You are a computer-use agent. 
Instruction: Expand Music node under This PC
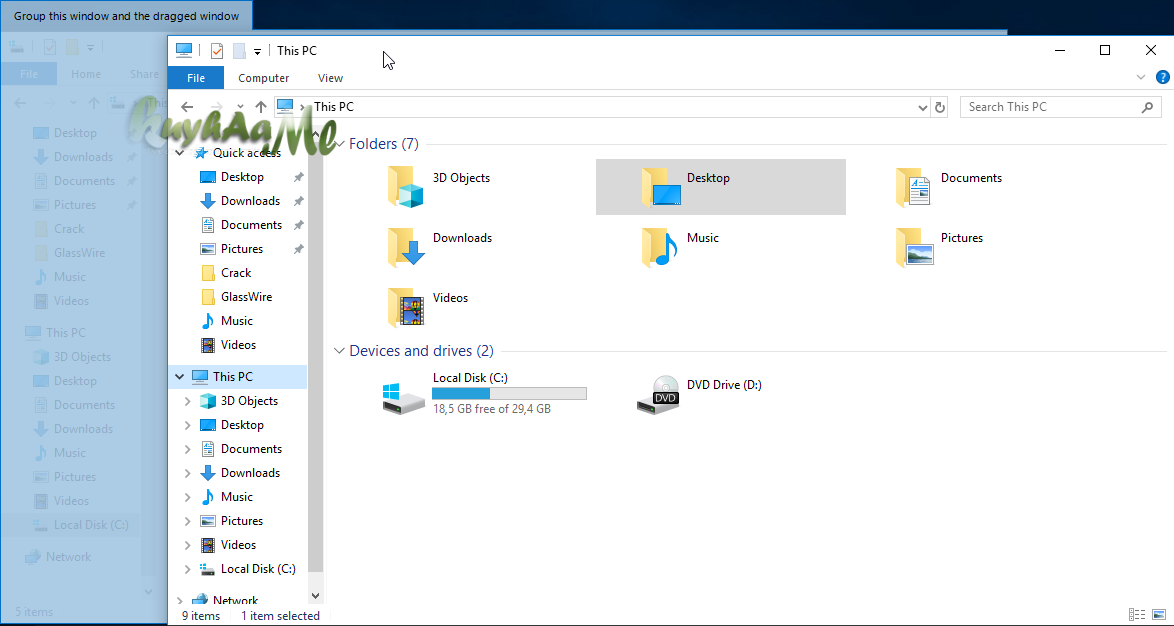coord(187,496)
